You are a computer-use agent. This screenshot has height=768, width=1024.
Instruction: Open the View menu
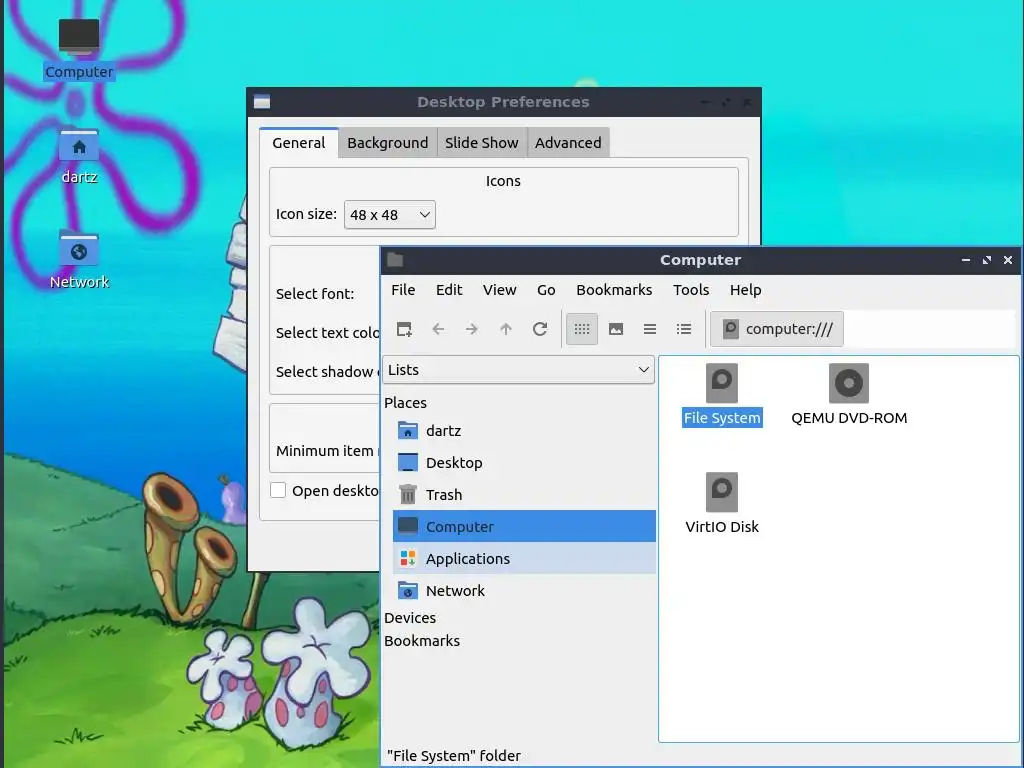(500, 290)
